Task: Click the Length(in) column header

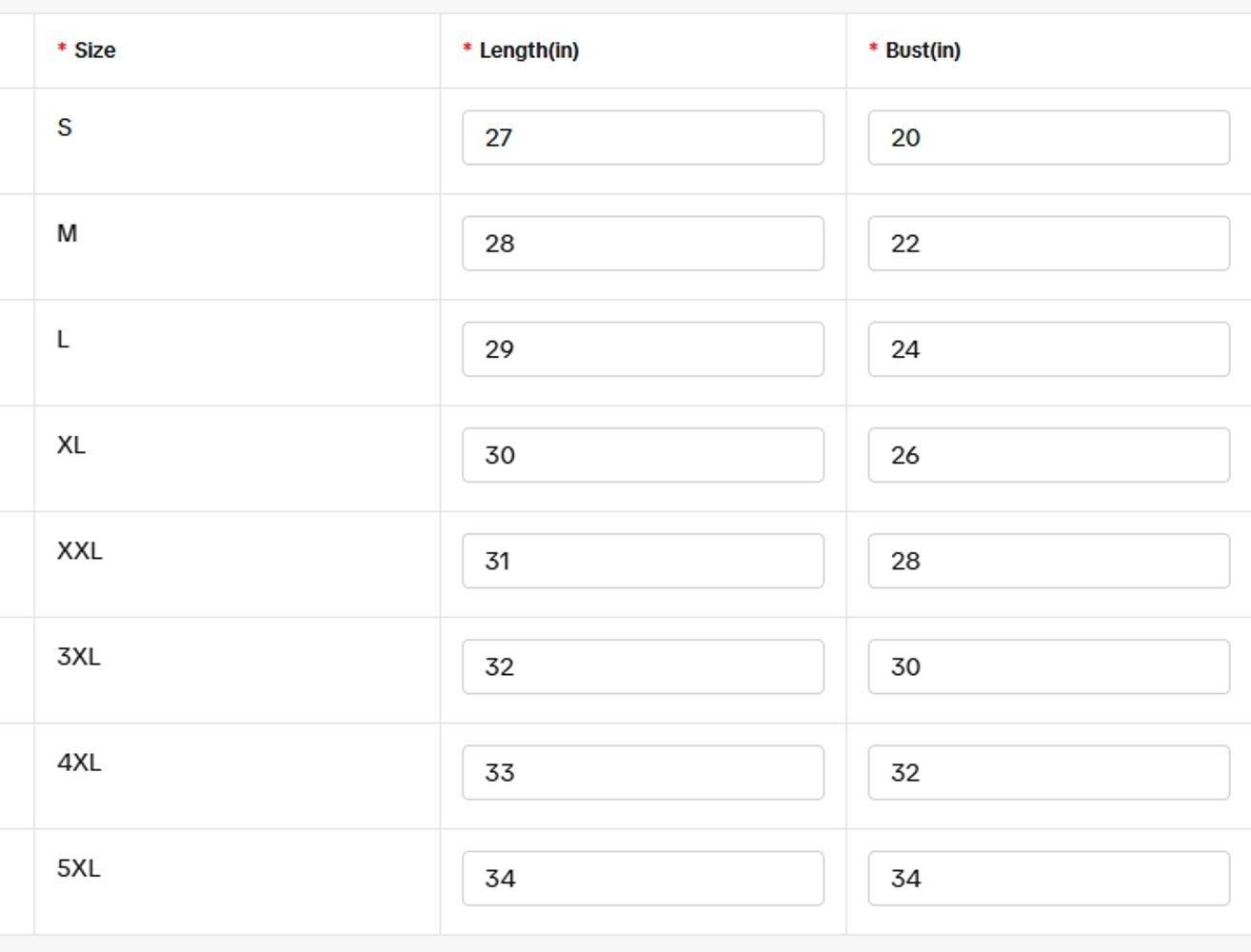Action: point(528,50)
